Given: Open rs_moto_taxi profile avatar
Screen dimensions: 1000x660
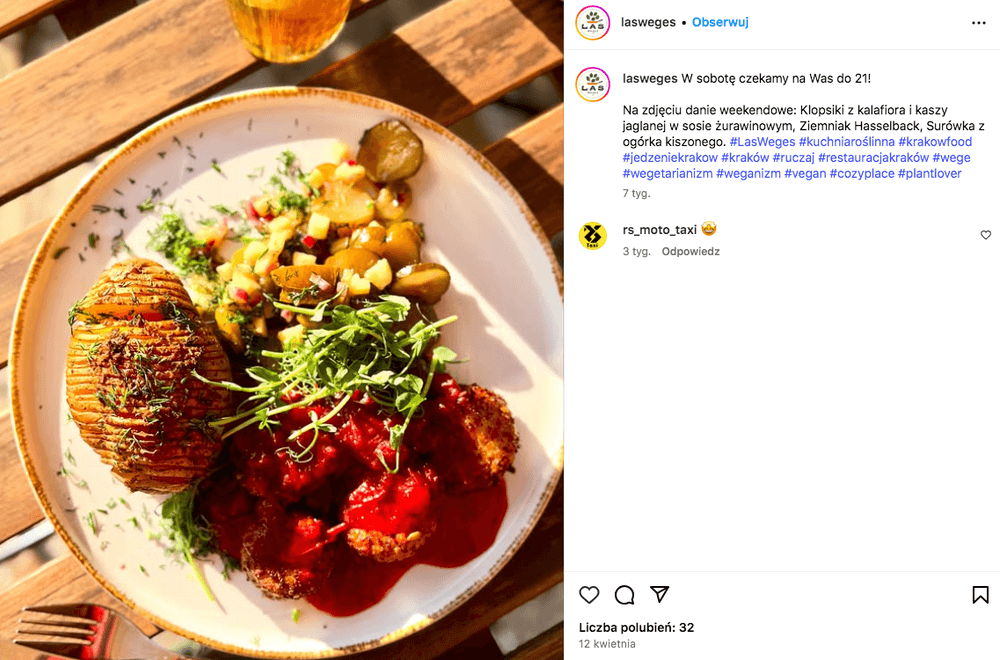Looking at the screenshot, I should pyautogui.click(x=592, y=236).
